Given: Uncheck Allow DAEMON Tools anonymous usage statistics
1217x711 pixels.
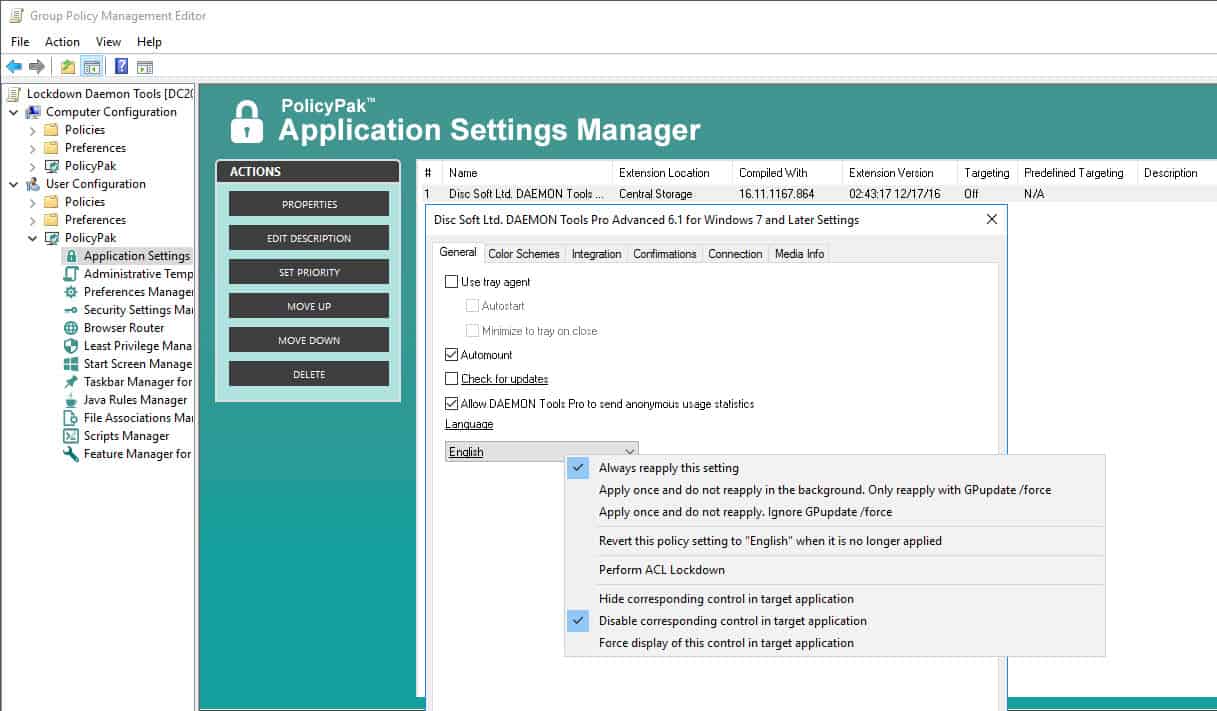Looking at the screenshot, I should tap(451, 404).
